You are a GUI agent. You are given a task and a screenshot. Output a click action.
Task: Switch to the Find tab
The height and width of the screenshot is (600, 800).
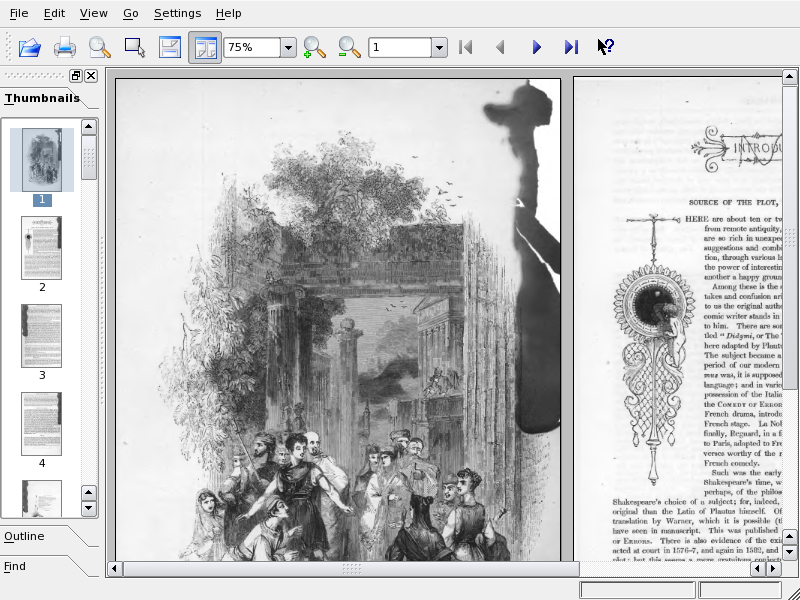tap(15, 566)
